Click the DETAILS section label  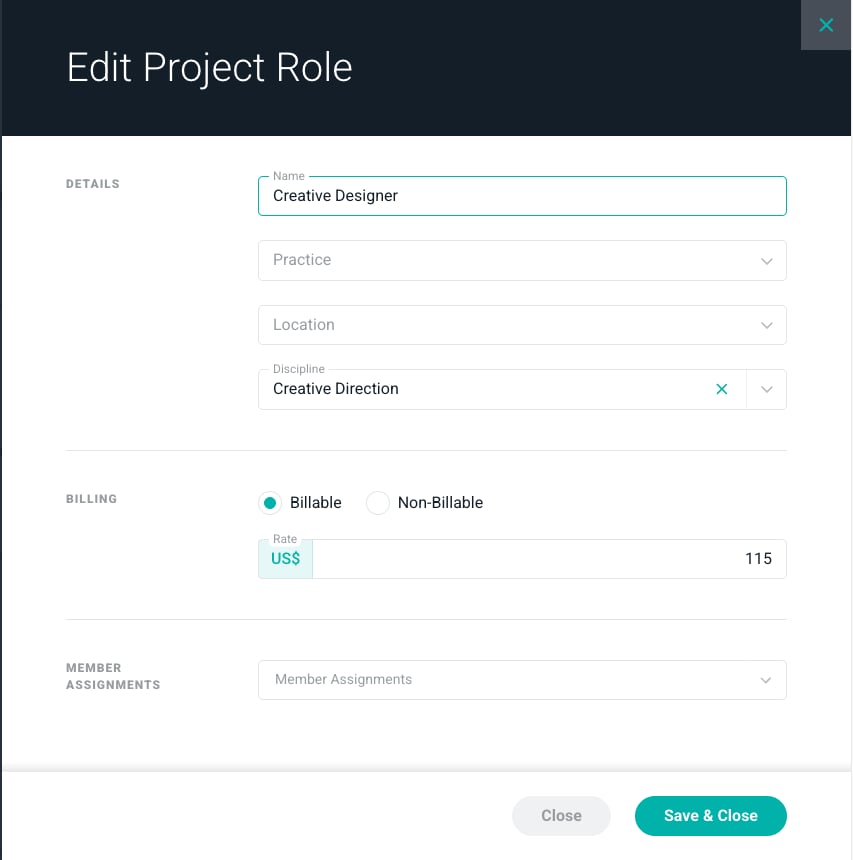click(x=93, y=184)
